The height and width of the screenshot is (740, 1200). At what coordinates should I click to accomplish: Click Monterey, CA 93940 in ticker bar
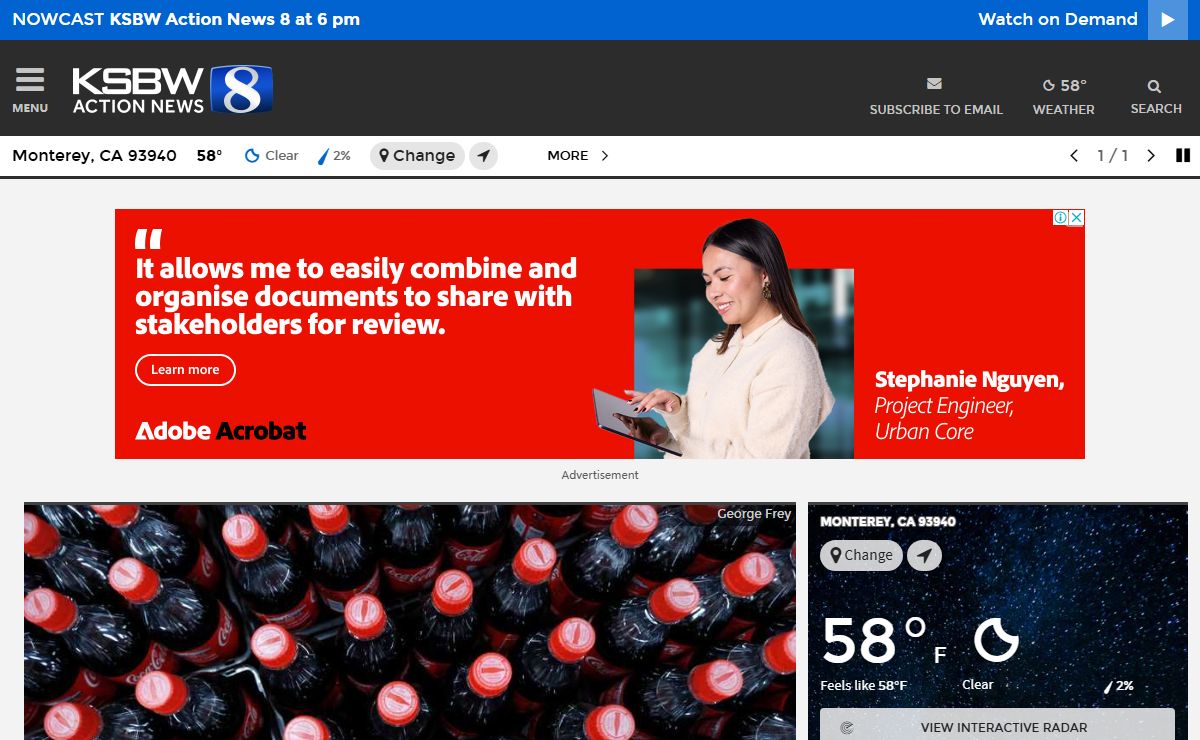[x=94, y=156]
